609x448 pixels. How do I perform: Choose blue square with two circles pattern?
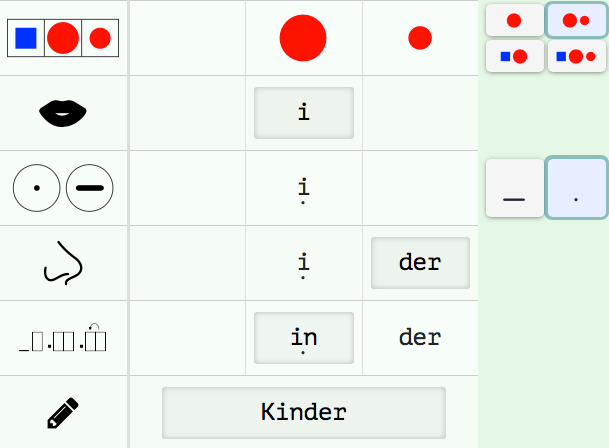tap(577, 56)
